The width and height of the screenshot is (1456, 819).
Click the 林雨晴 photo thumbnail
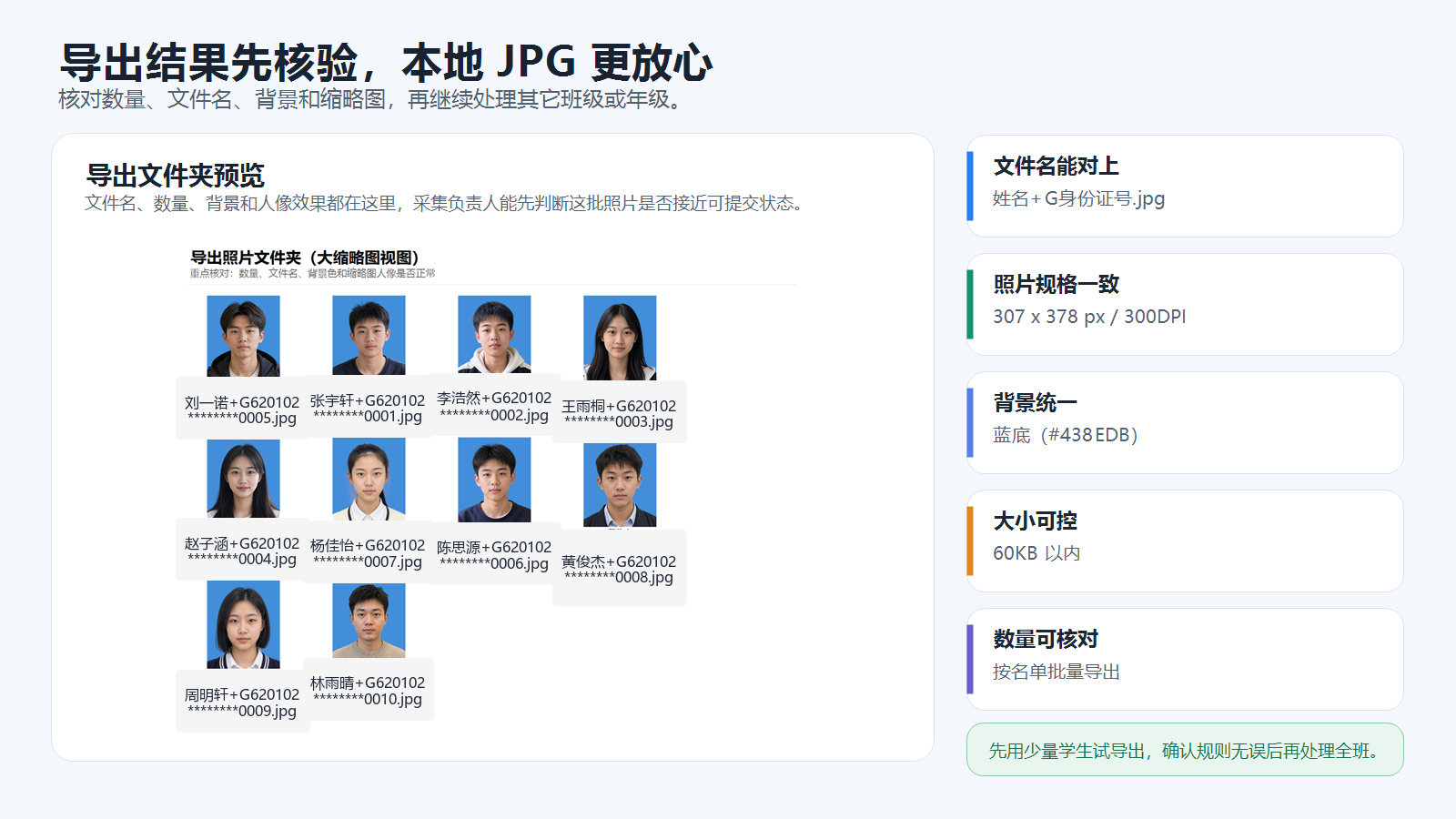pyautogui.click(x=369, y=621)
